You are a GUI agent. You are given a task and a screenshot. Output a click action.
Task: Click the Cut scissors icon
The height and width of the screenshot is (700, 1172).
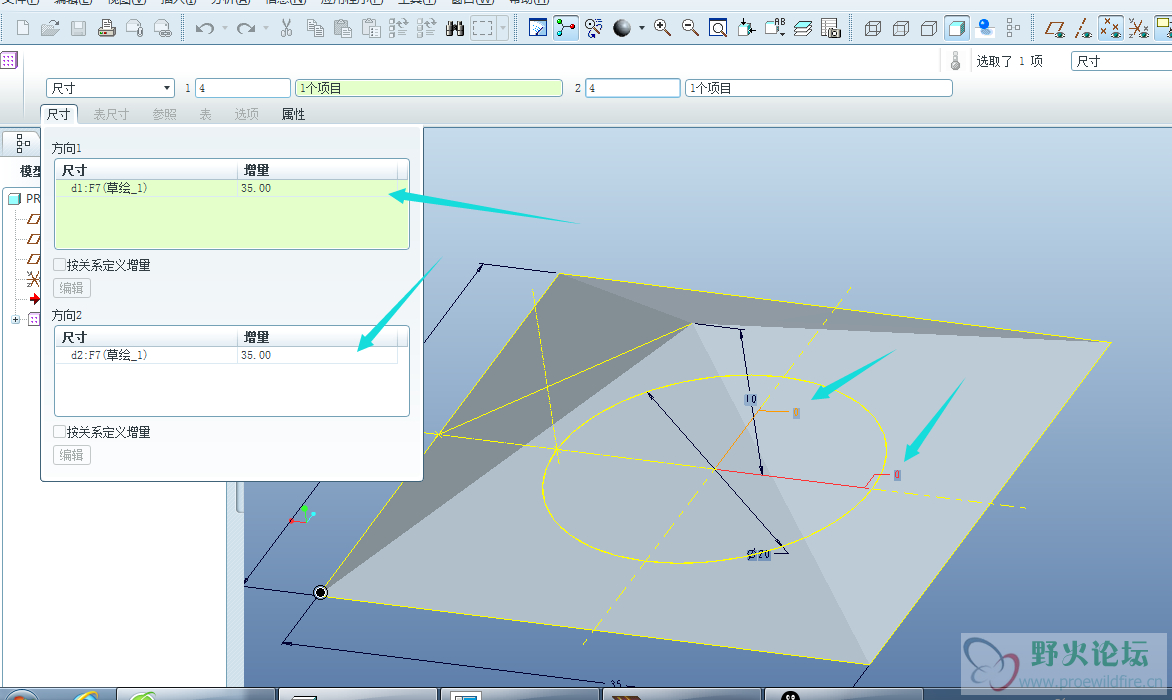point(286,28)
